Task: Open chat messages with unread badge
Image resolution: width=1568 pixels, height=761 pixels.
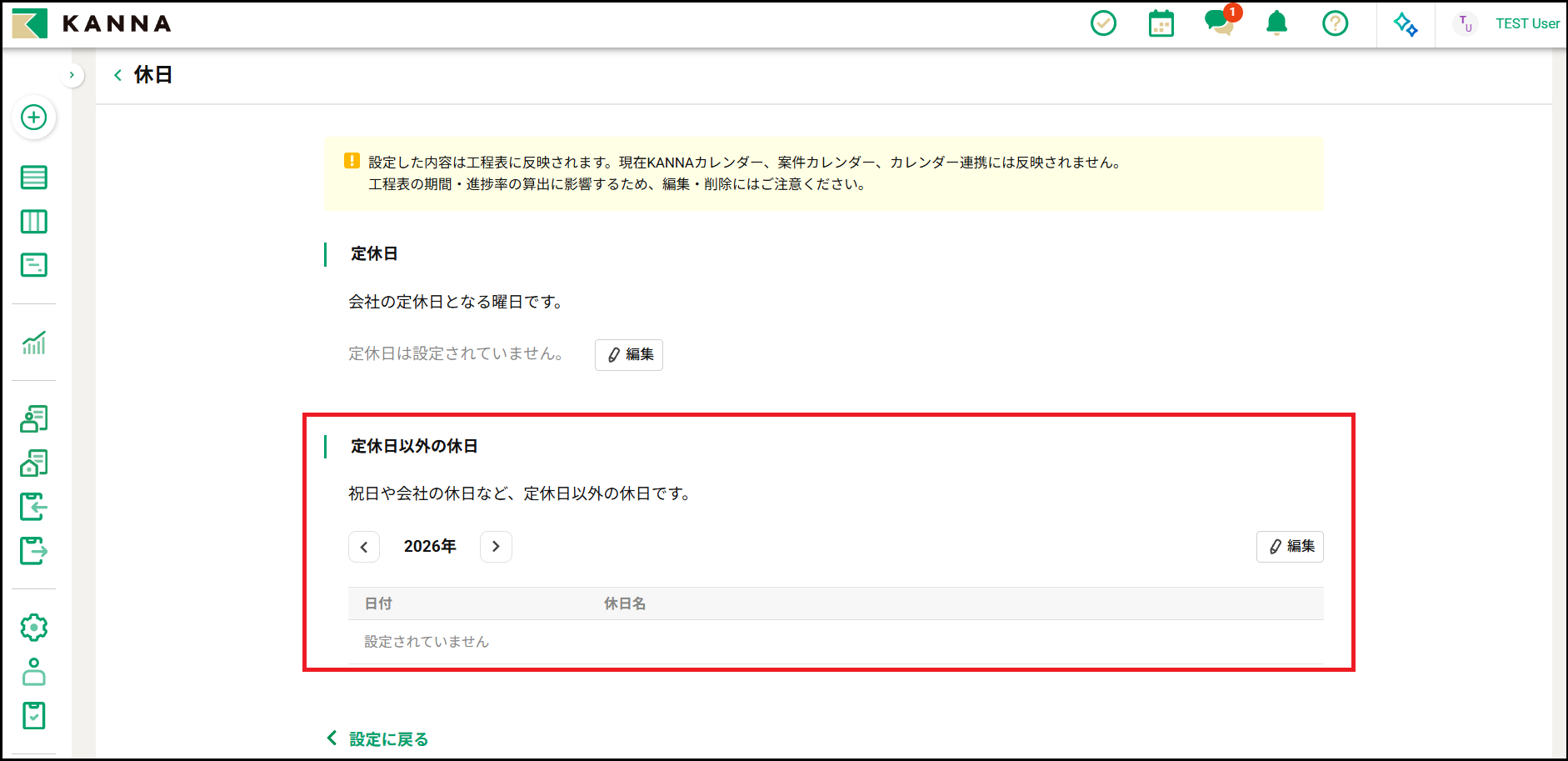Action: coord(1221,22)
